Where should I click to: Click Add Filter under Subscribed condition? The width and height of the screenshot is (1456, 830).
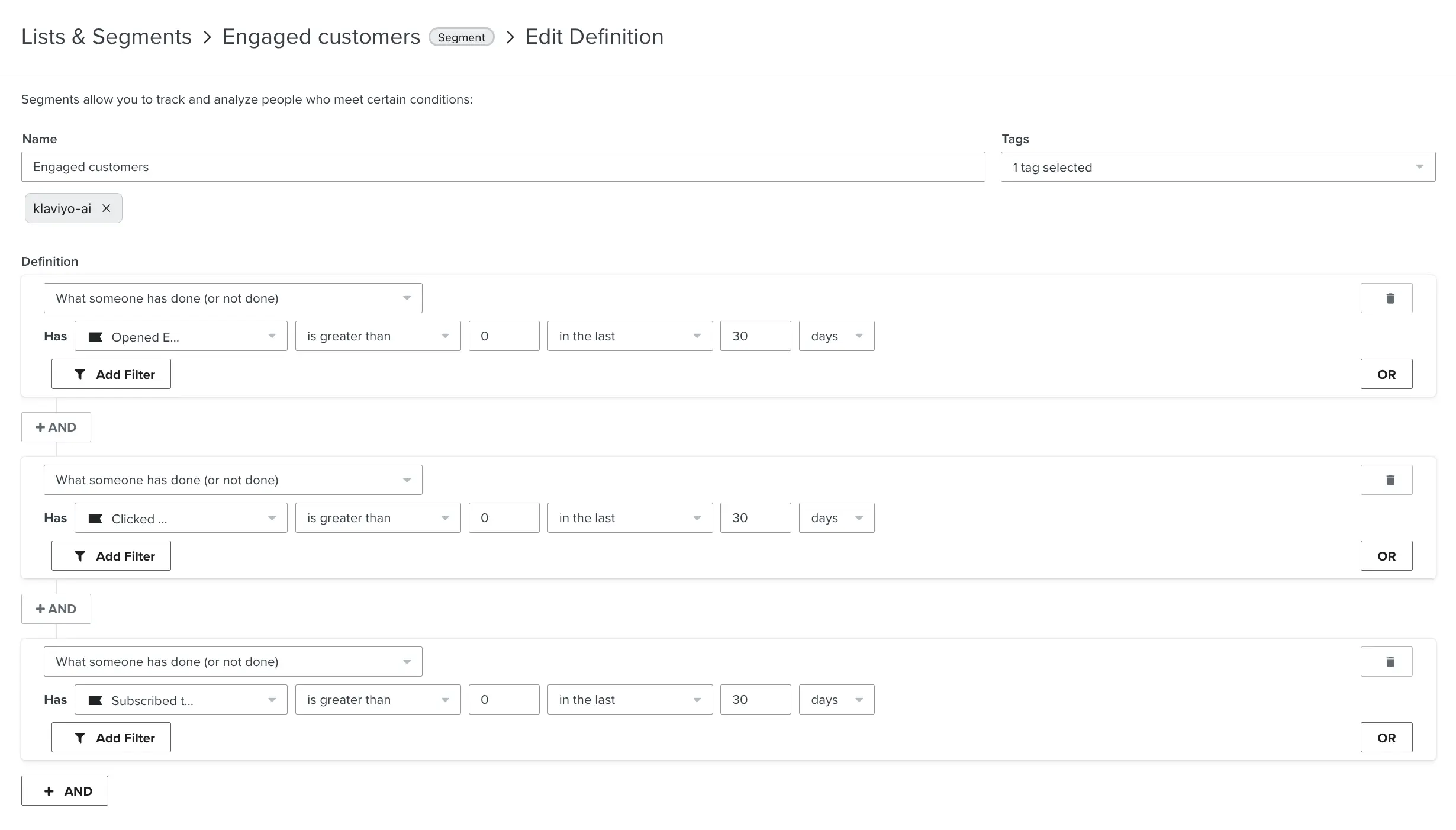pos(111,738)
